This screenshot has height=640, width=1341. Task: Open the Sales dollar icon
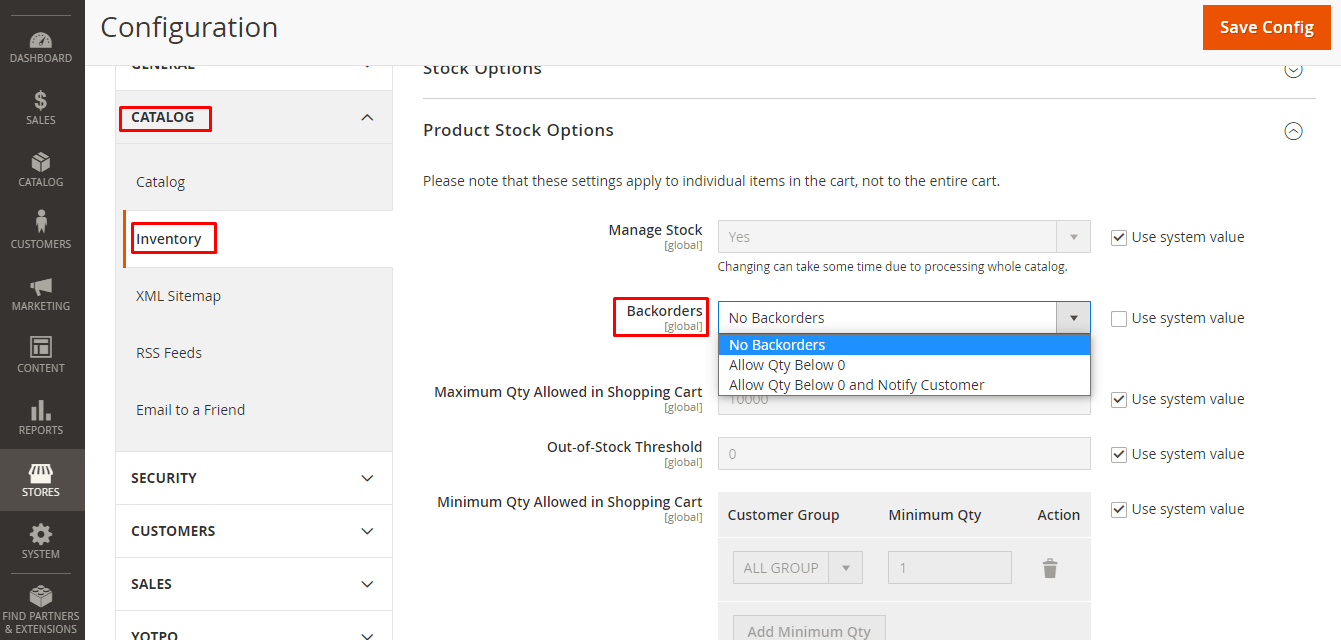41,100
